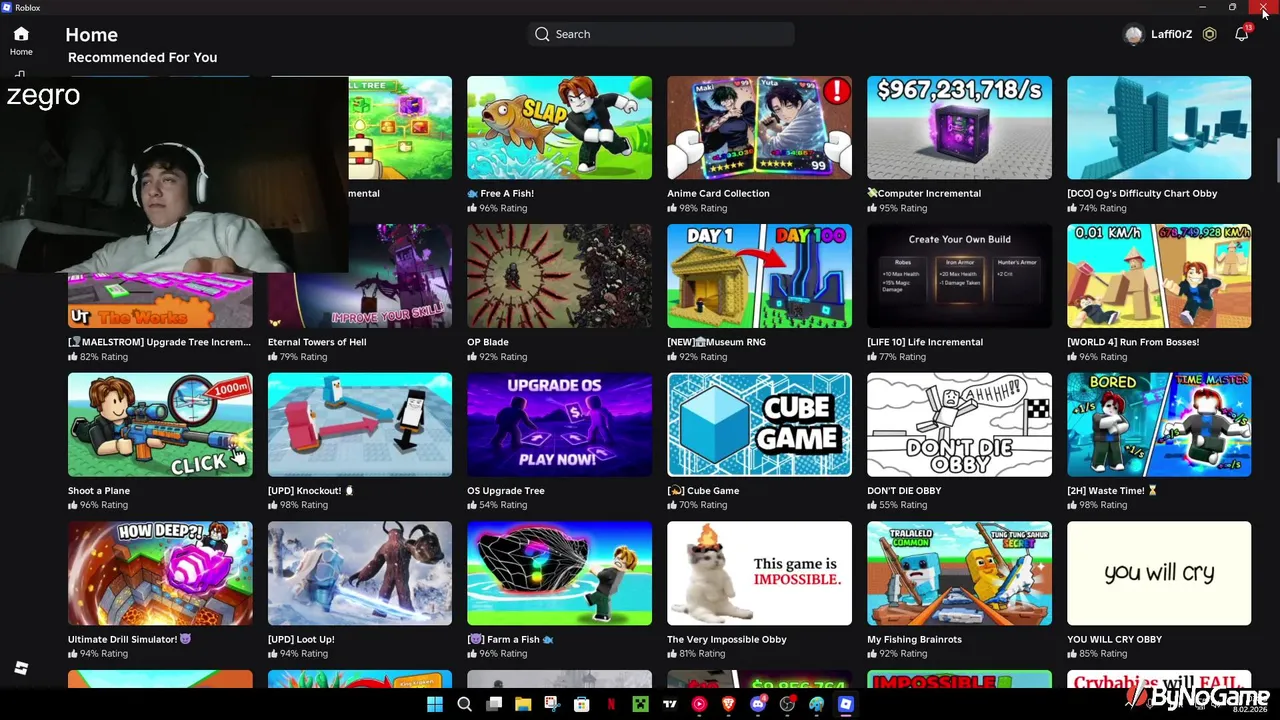Open the OP Blade game thumbnail
1280x720 pixels.
click(559, 276)
